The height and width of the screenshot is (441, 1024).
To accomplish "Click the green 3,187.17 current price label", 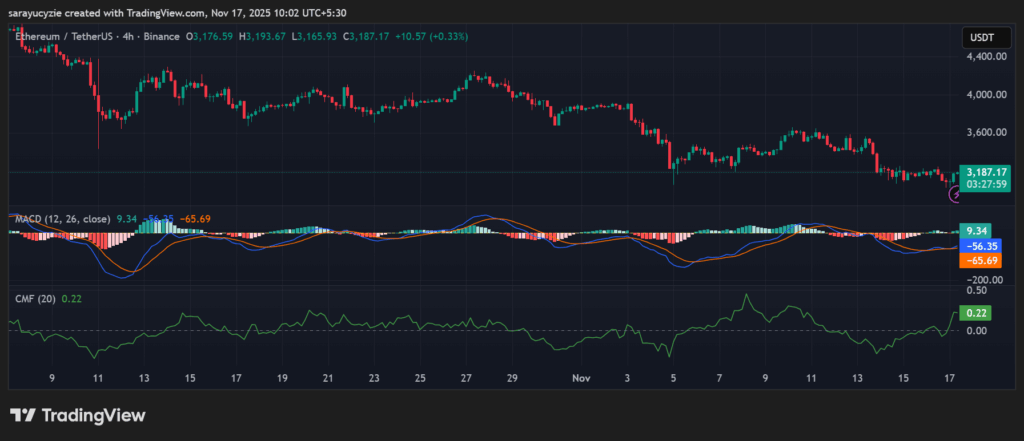I will point(982,172).
